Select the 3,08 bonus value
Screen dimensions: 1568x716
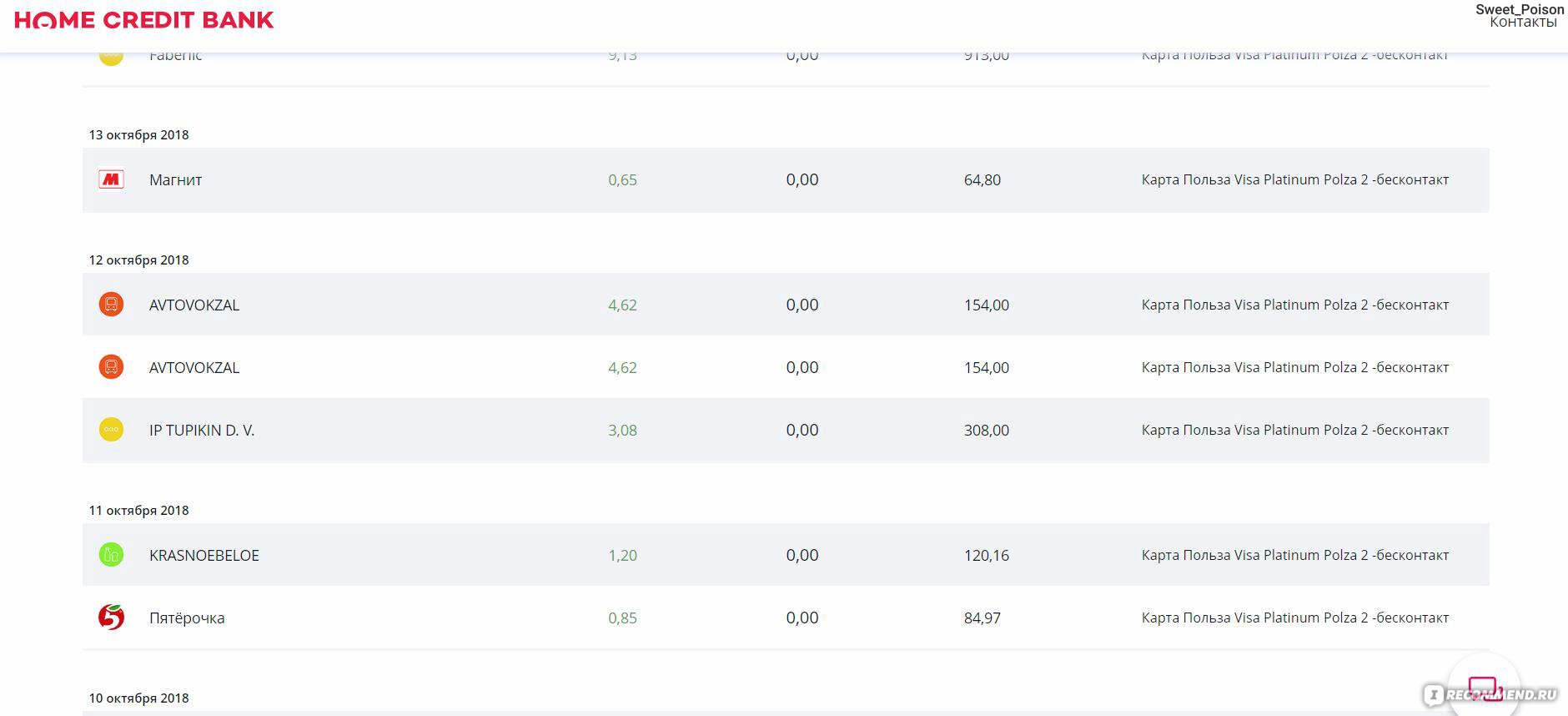click(x=622, y=431)
